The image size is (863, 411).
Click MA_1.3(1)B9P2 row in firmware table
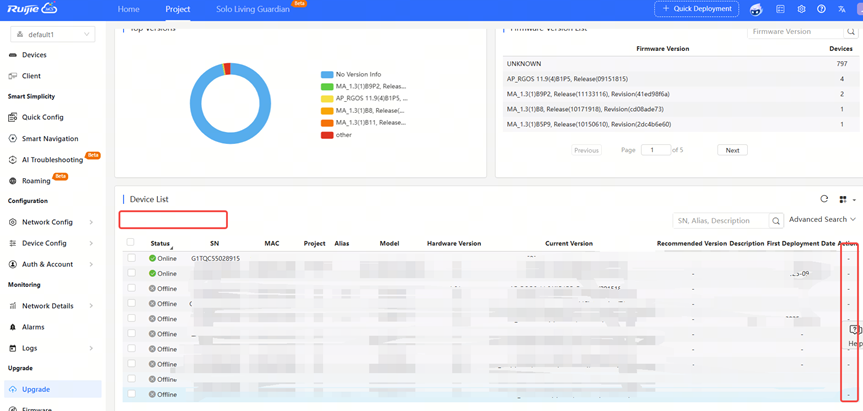click(680, 94)
